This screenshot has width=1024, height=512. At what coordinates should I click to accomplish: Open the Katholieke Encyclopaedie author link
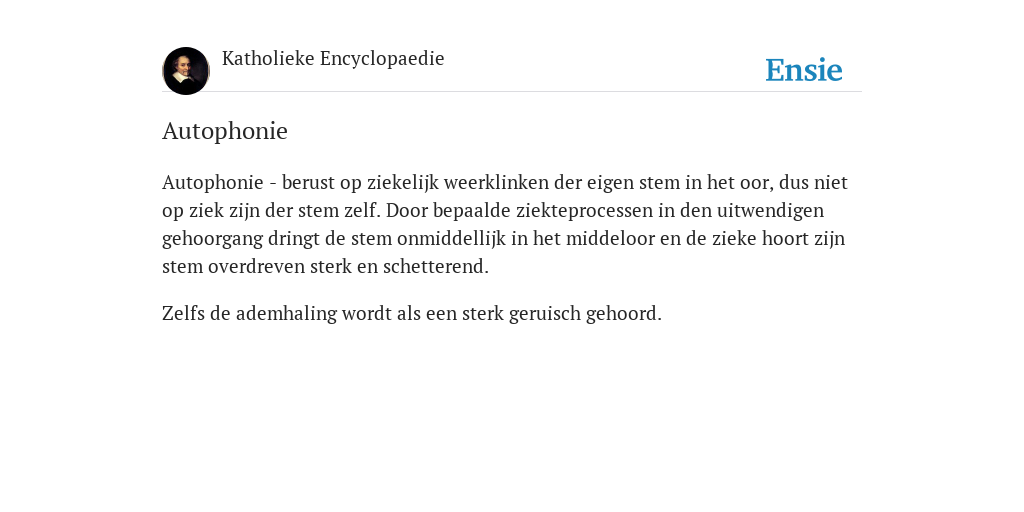(333, 58)
